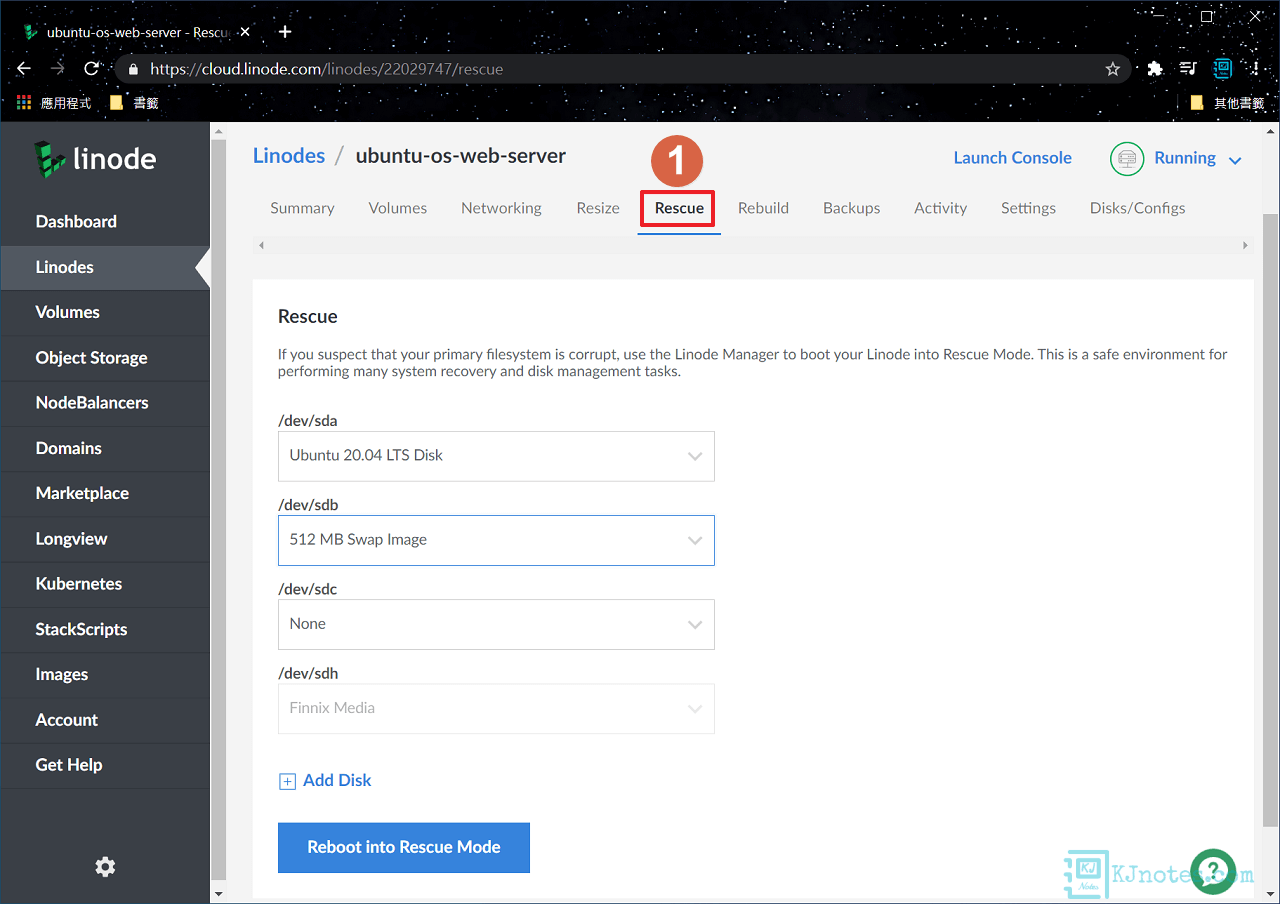This screenshot has height=904, width=1280.
Task: Click the Linode logo in sidebar
Action: (95, 159)
